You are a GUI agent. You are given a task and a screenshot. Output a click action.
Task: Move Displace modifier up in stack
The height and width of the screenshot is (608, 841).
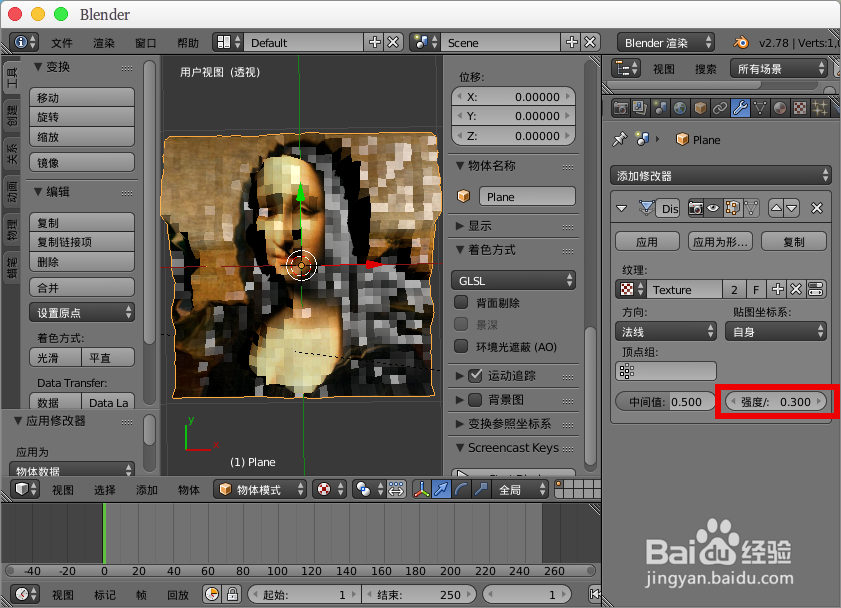(776, 208)
